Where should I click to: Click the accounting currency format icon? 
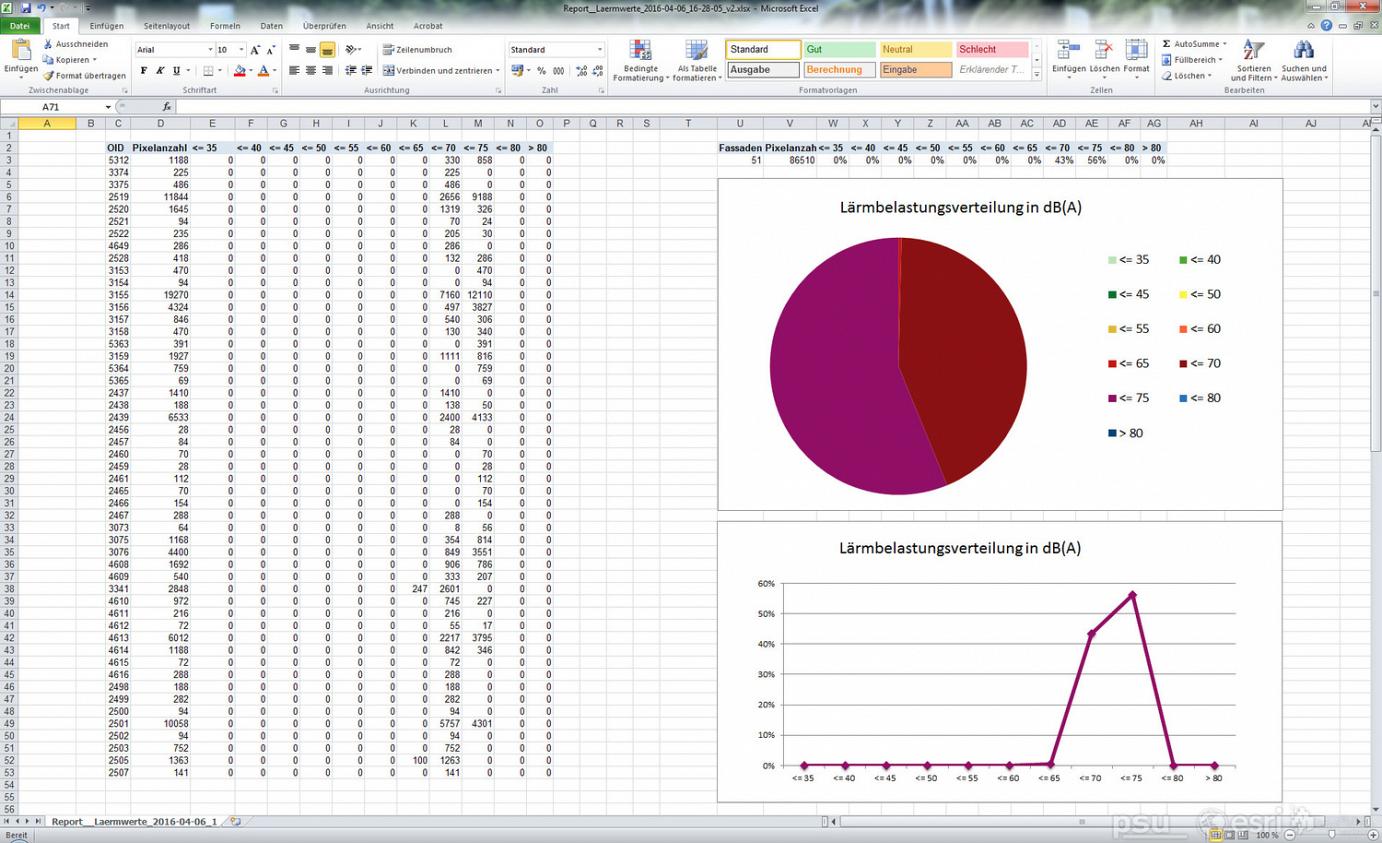(518, 71)
